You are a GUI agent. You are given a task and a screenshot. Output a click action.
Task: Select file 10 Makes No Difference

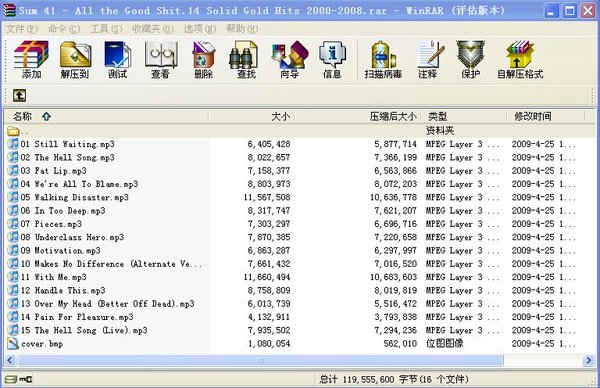pyautogui.click(x=111, y=264)
